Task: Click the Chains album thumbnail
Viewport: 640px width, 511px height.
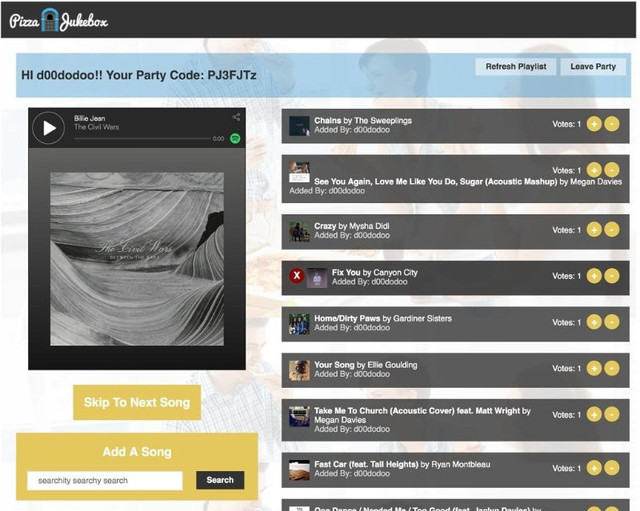Action: (x=299, y=126)
